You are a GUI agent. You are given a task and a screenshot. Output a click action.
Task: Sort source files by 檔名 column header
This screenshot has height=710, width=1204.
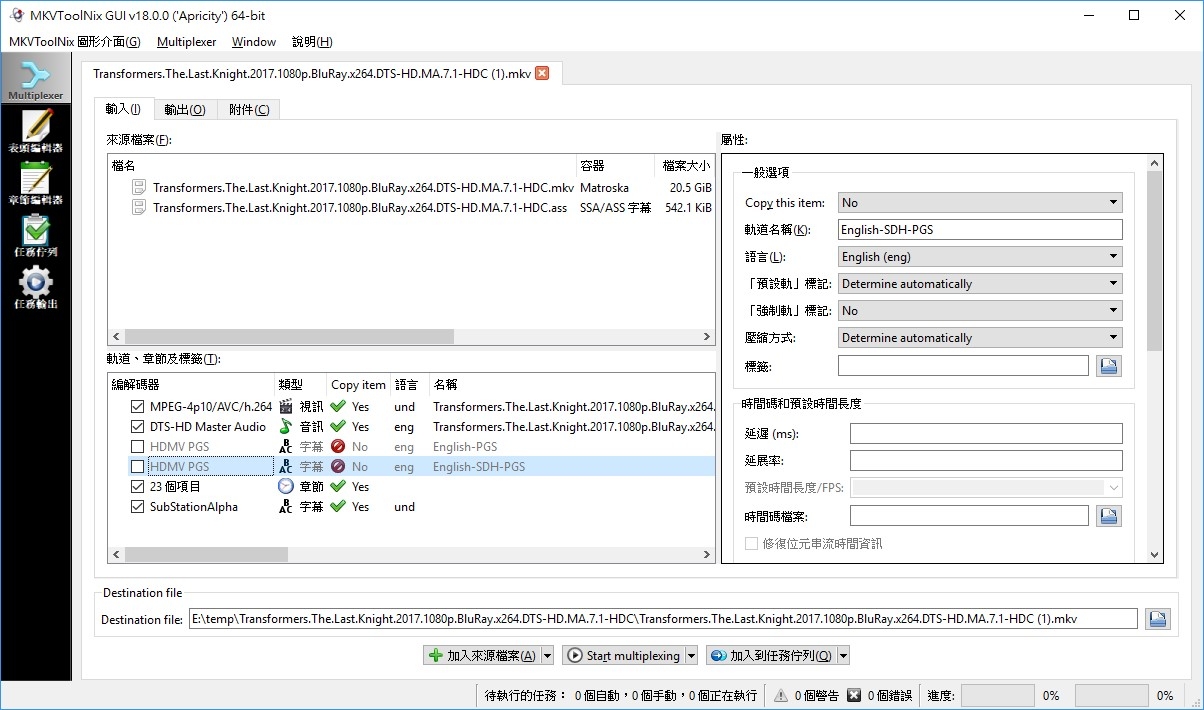pos(342,166)
